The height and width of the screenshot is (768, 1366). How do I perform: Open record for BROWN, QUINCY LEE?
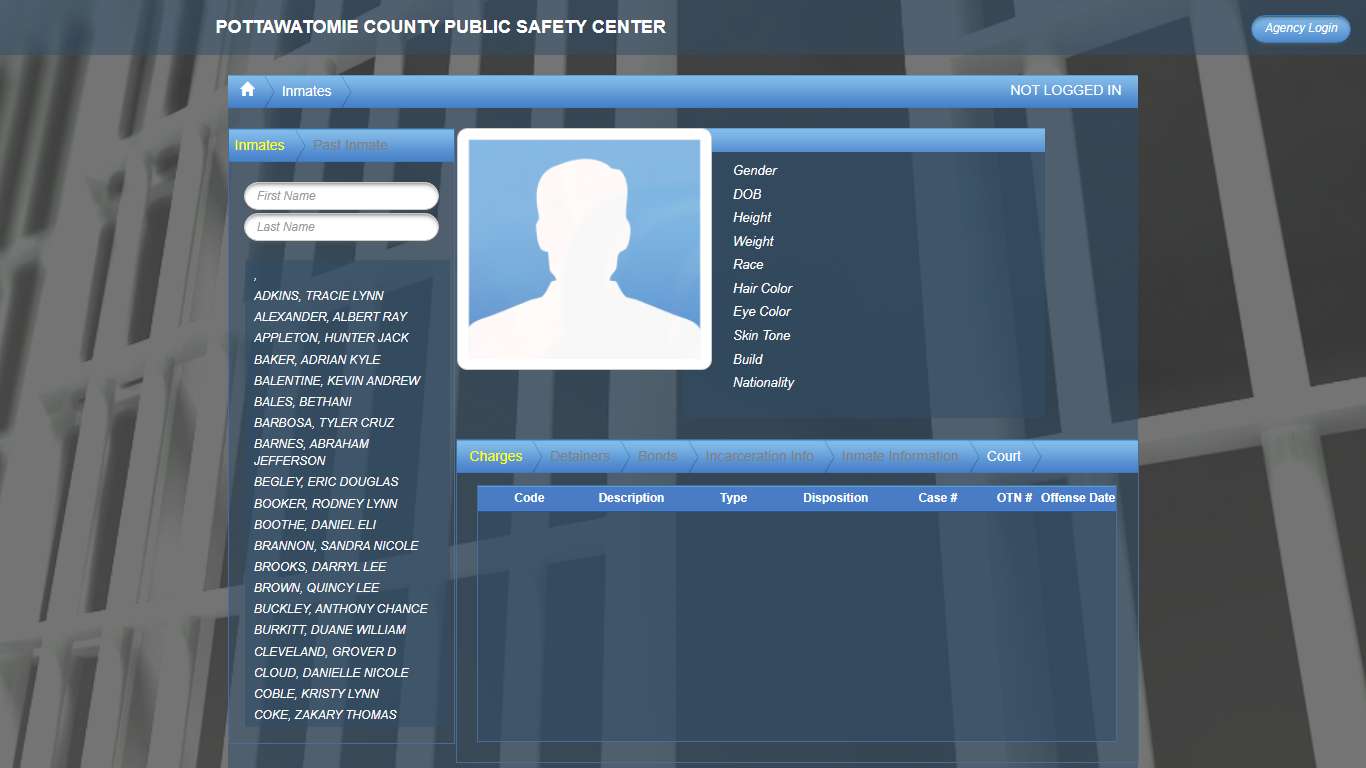(x=316, y=587)
